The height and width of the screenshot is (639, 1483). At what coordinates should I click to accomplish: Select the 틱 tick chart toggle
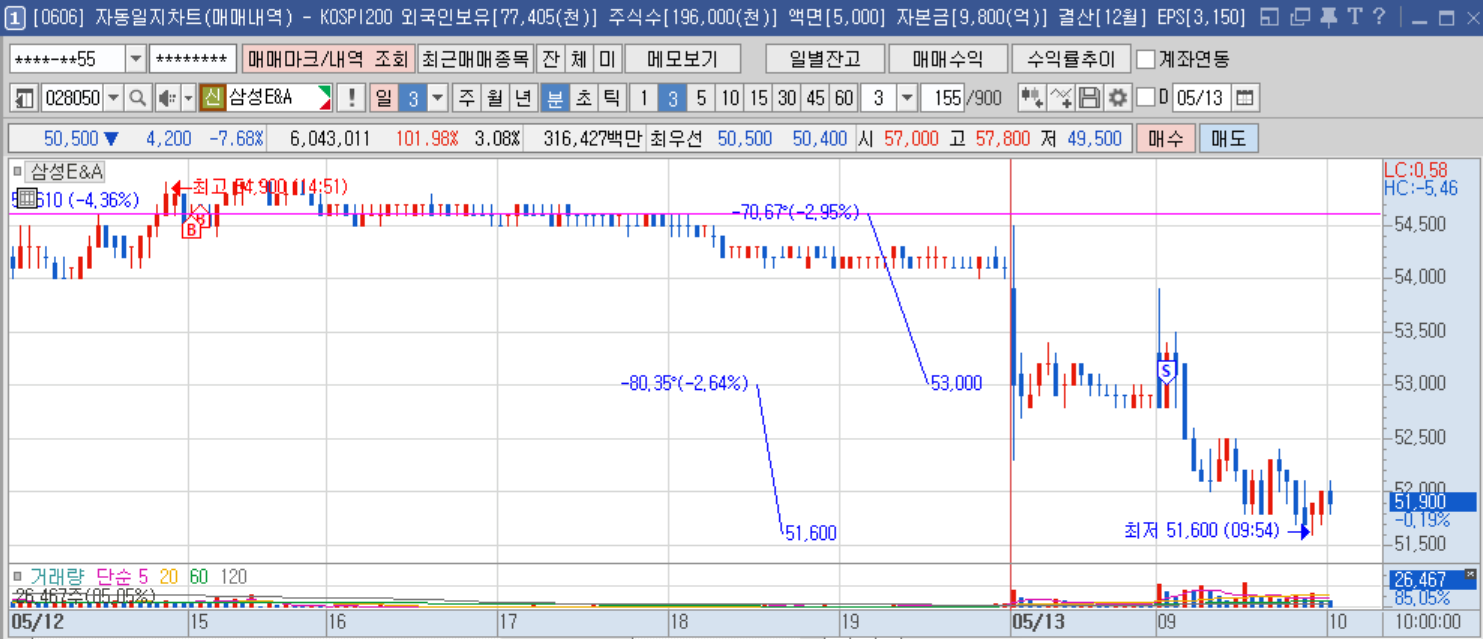612,98
